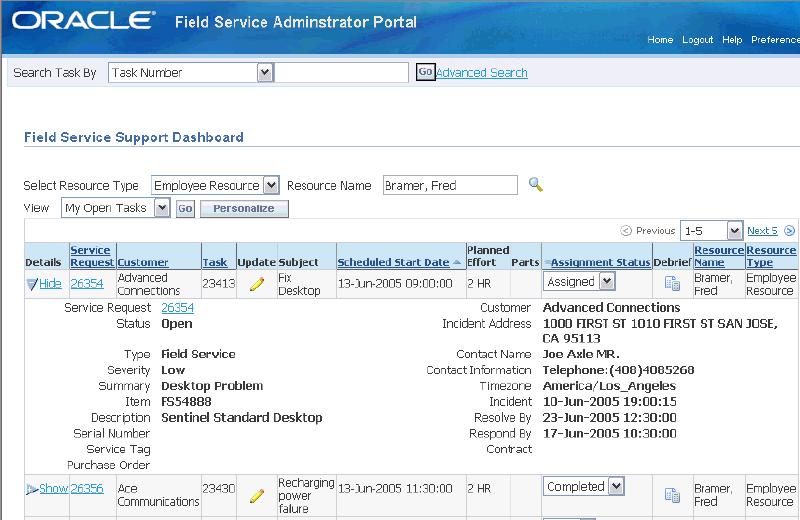Click Home in the top navigation
Image resolution: width=800 pixels, height=520 pixels.
click(x=660, y=40)
